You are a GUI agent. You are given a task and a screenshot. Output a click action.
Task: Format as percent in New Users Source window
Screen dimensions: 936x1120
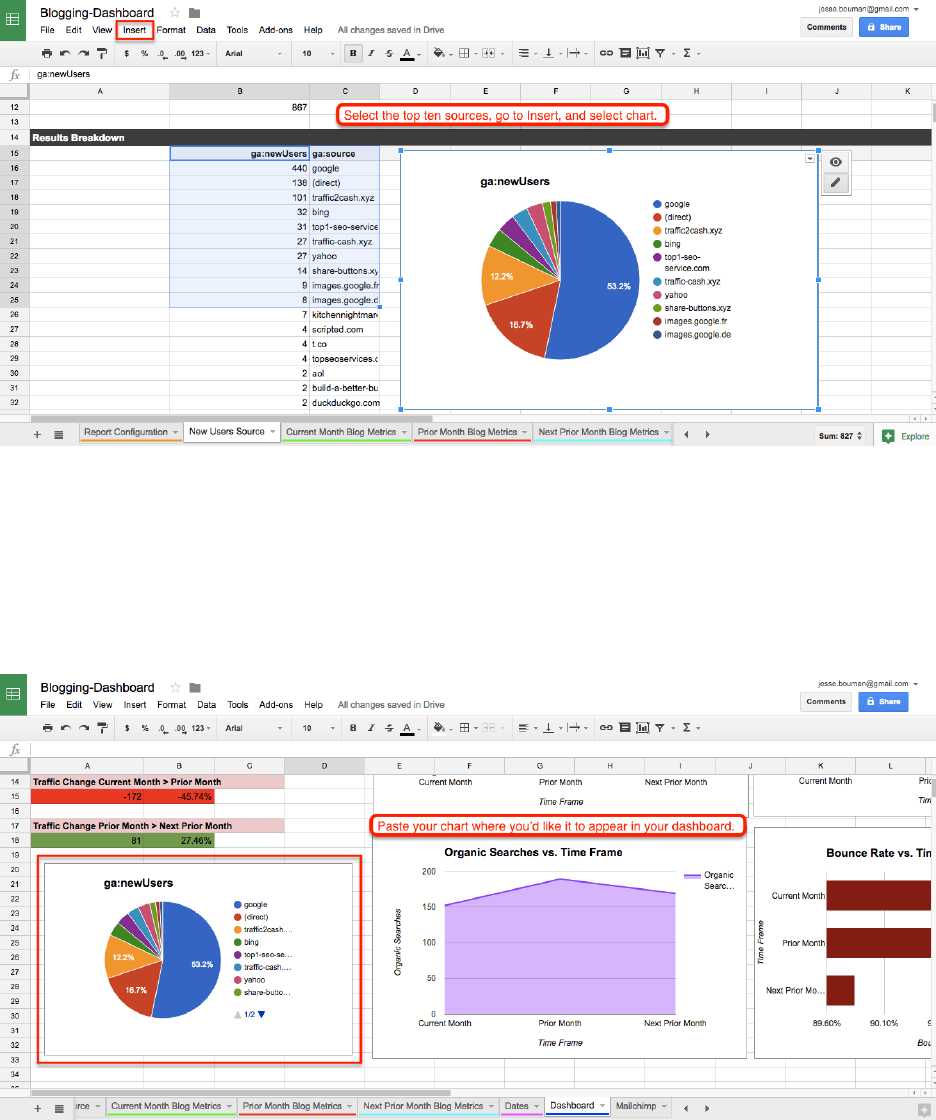[x=144, y=54]
